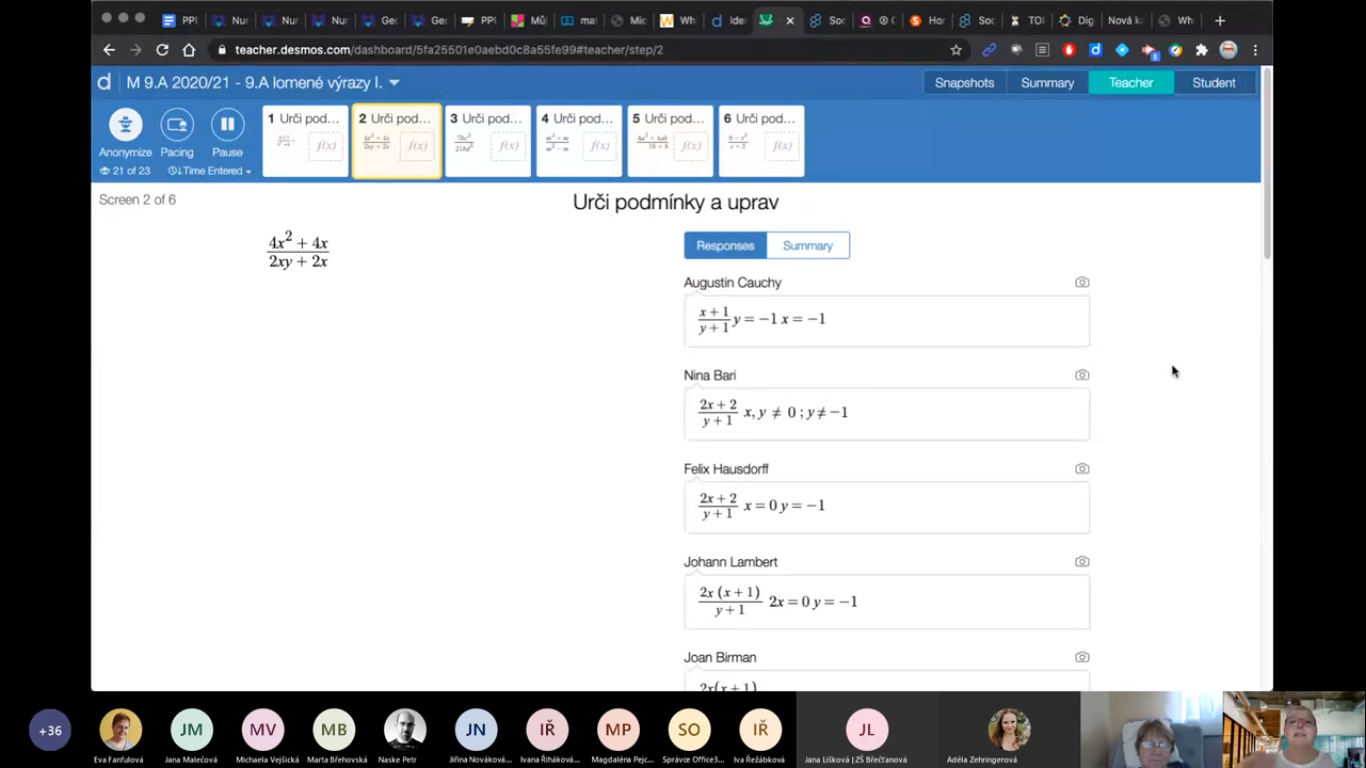Click camera icon beside Nina Bari

(1081, 376)
